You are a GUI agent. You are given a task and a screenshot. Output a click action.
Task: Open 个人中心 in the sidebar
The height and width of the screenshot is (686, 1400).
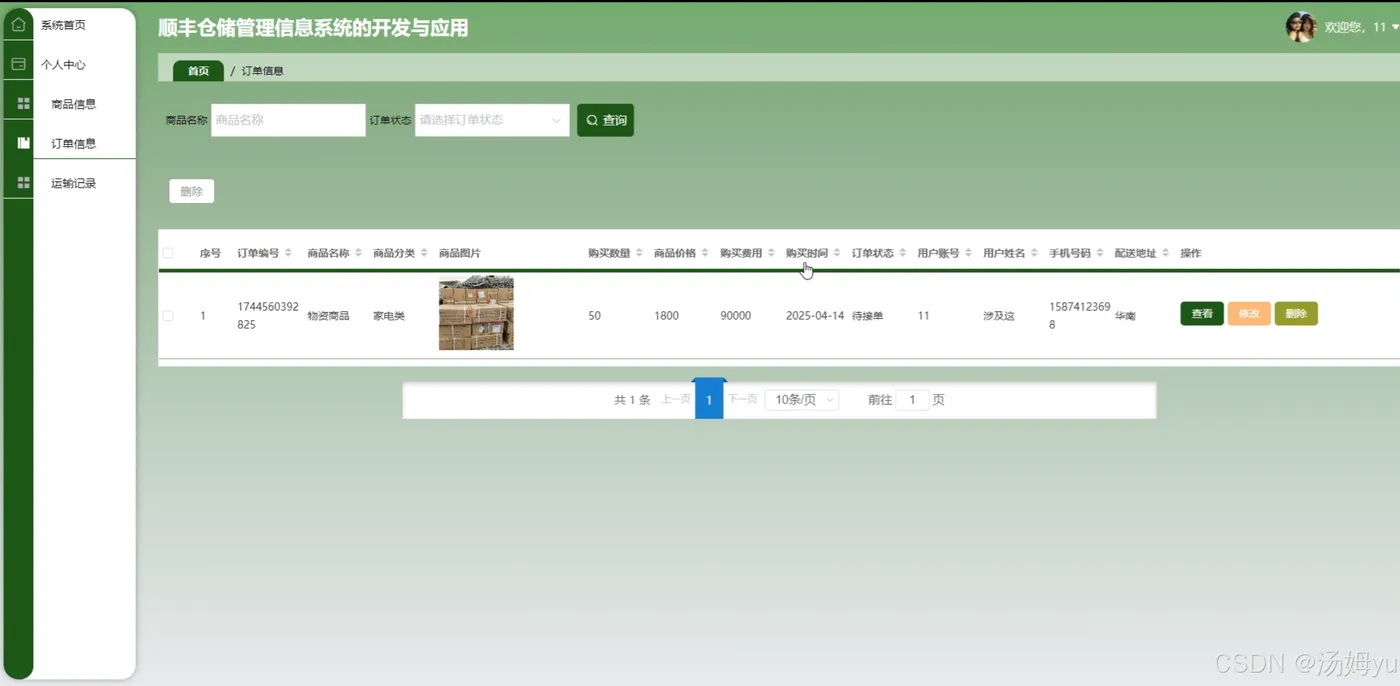pyautogui.click(x=63, y=64)
